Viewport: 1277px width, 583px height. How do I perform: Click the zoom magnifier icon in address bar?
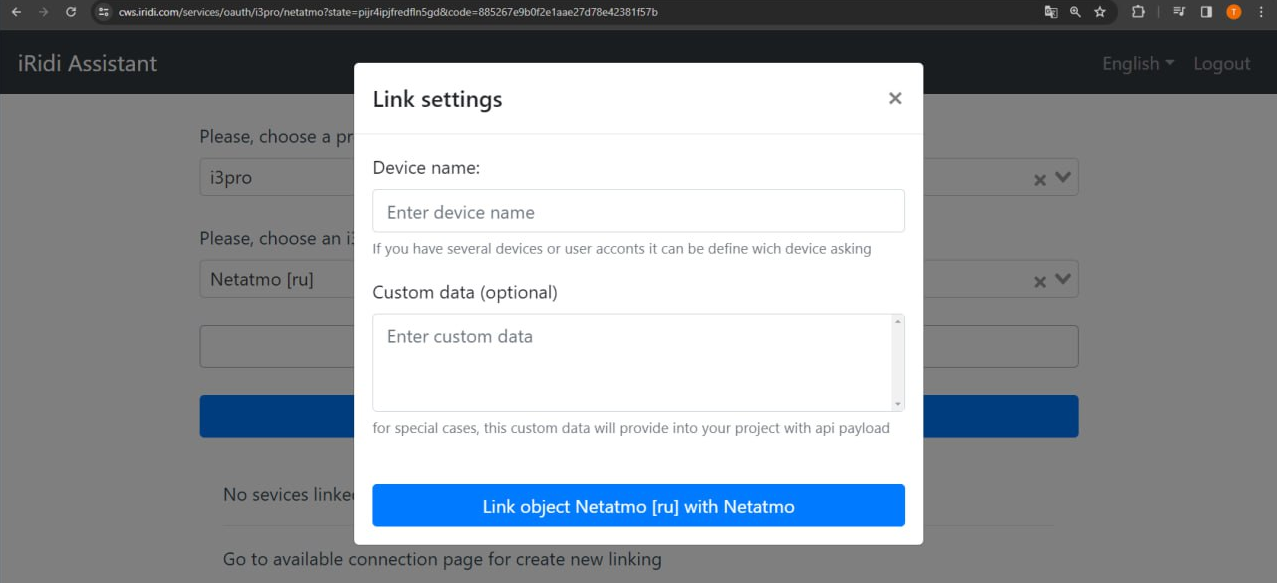coord(1075,12)
